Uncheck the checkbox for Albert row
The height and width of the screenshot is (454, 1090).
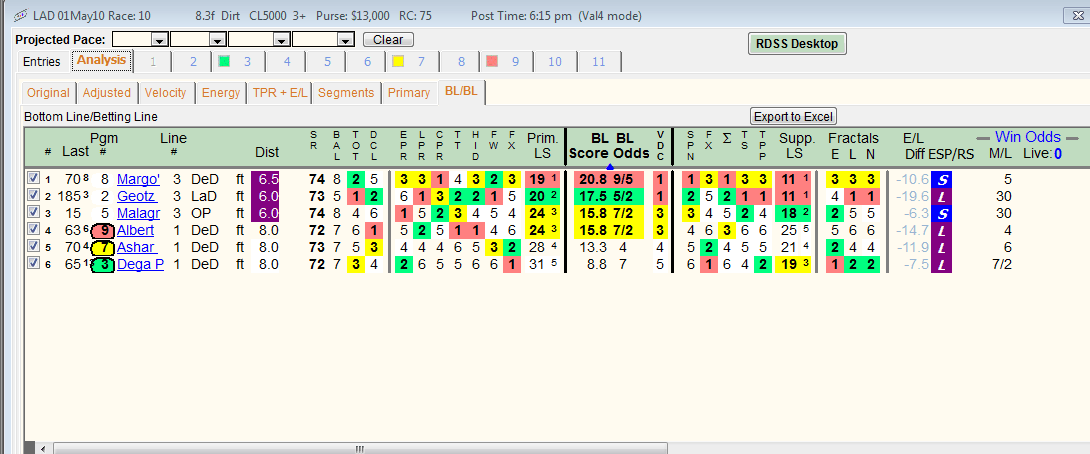click(x=31, y=230)
